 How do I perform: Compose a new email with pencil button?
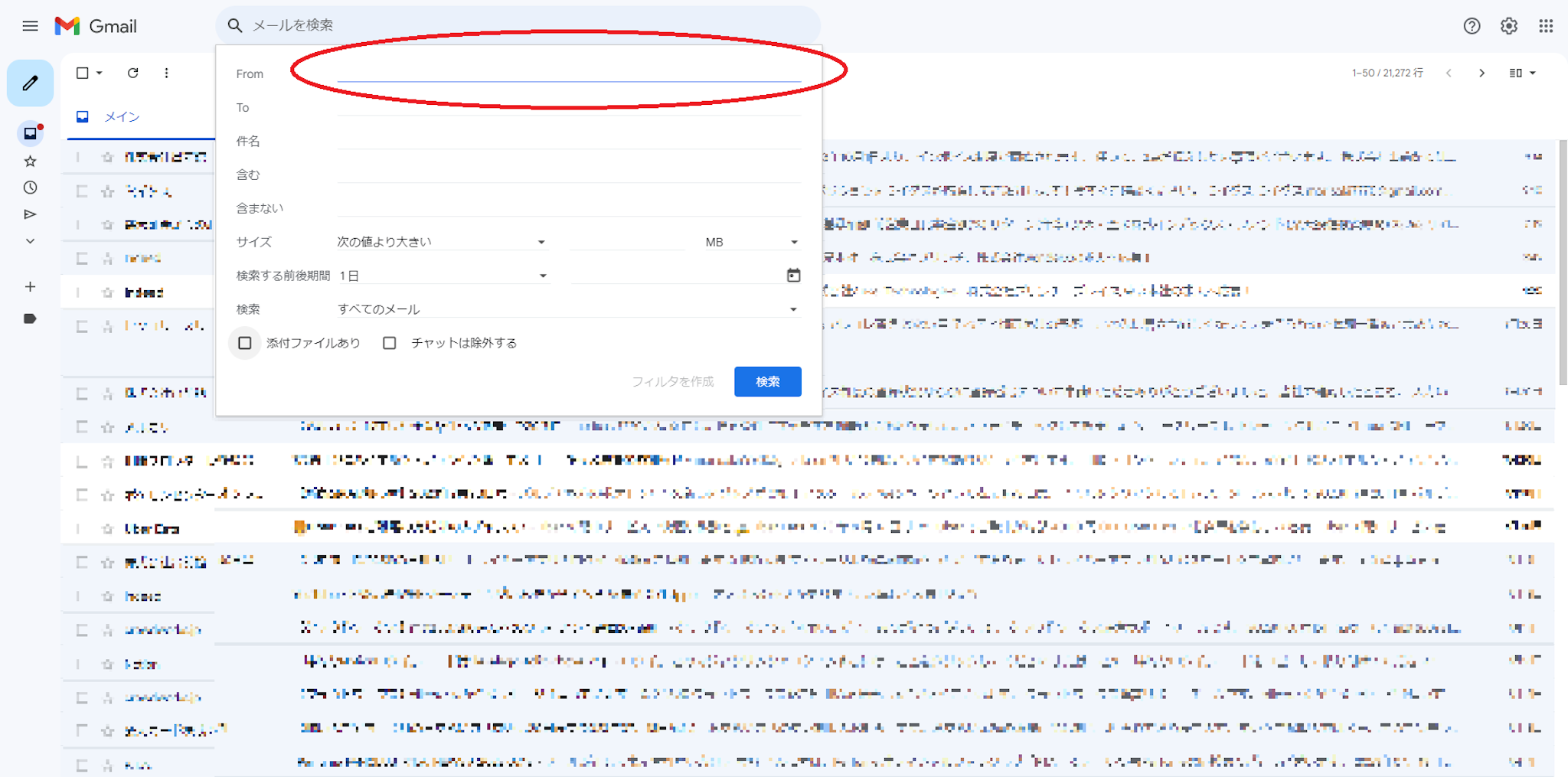pyautogui.click(x=30, y=83)
